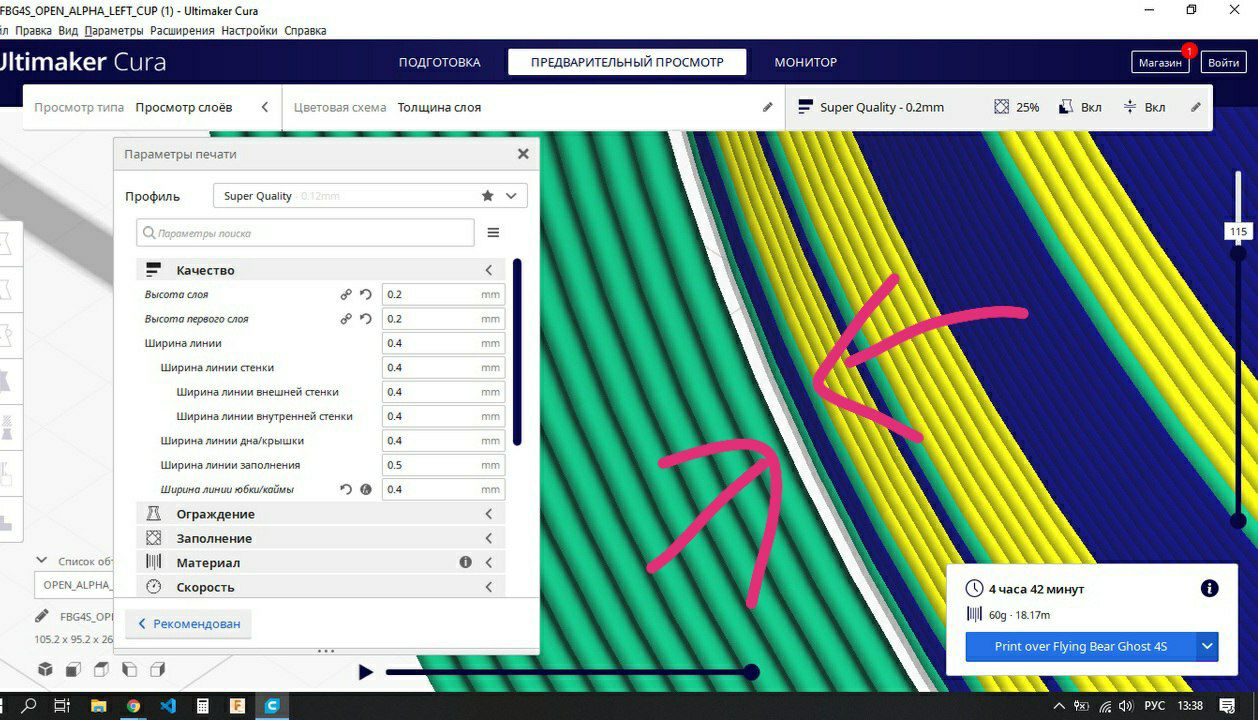Viewport: 1258px width, 720px height.
Task: Click the print settings panel scrollbar
Action: coord(517,352)
